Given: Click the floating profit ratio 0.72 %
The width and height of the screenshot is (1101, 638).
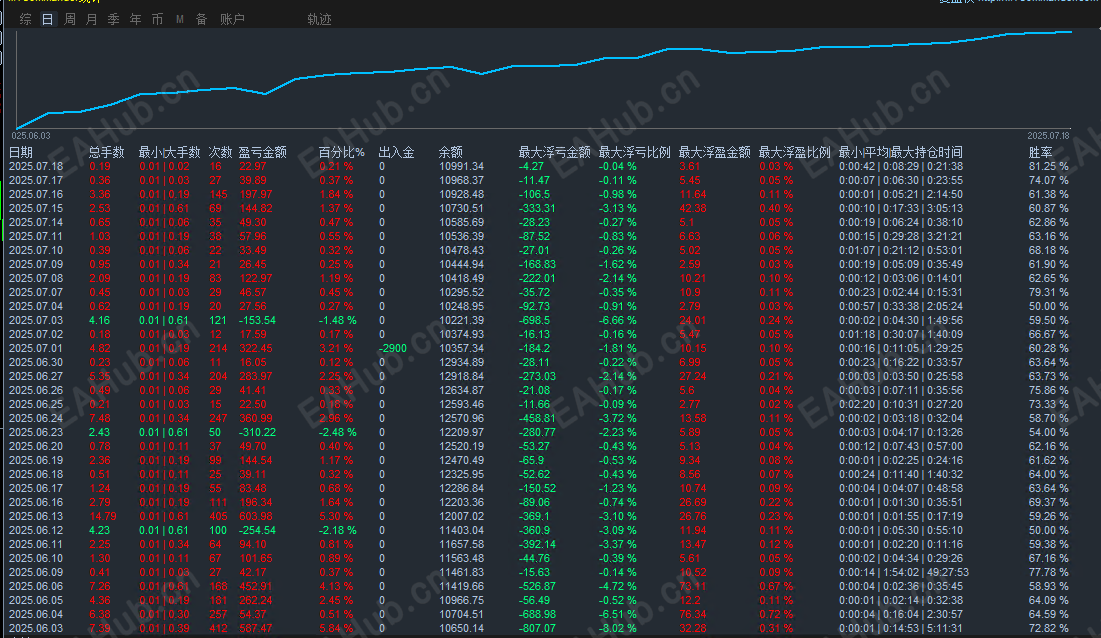Looking at the screenshot, I should (776, 614).
